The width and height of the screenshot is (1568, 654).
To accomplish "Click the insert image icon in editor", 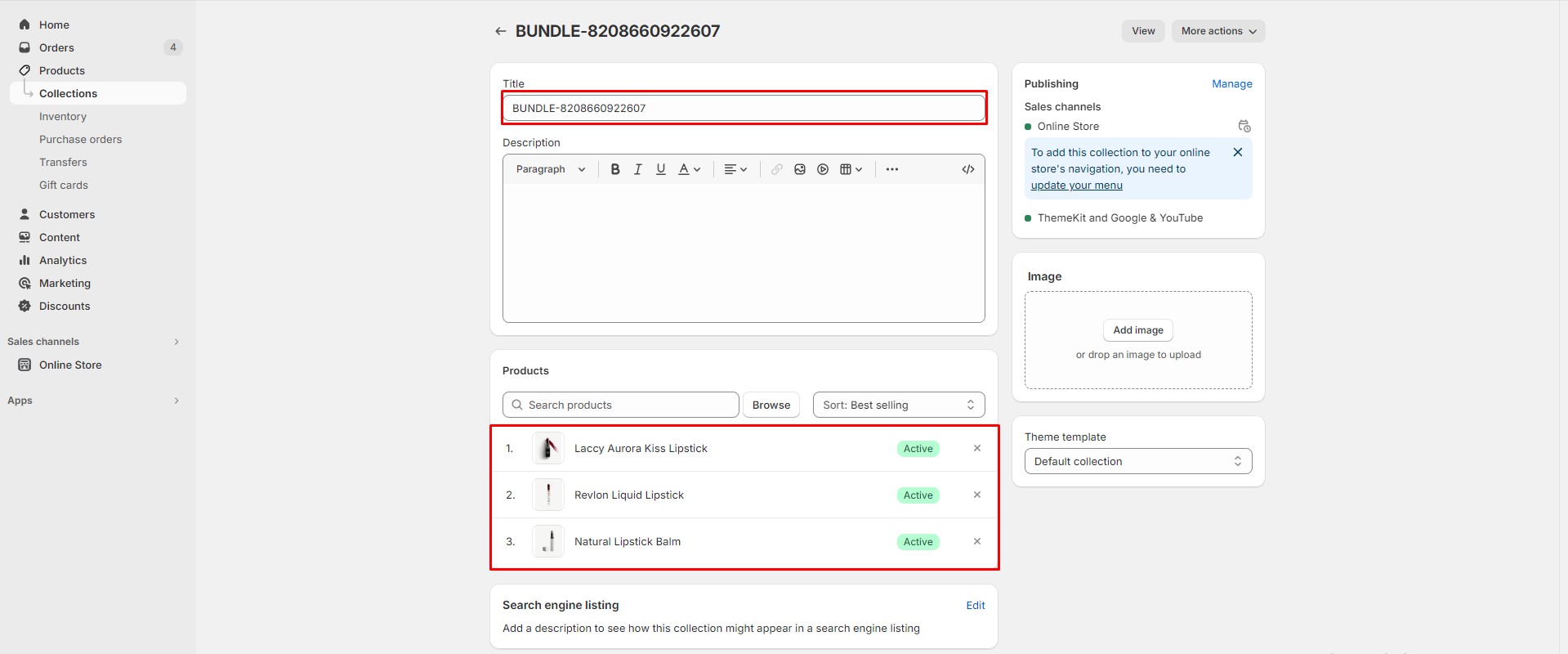I will pos(800,169).
